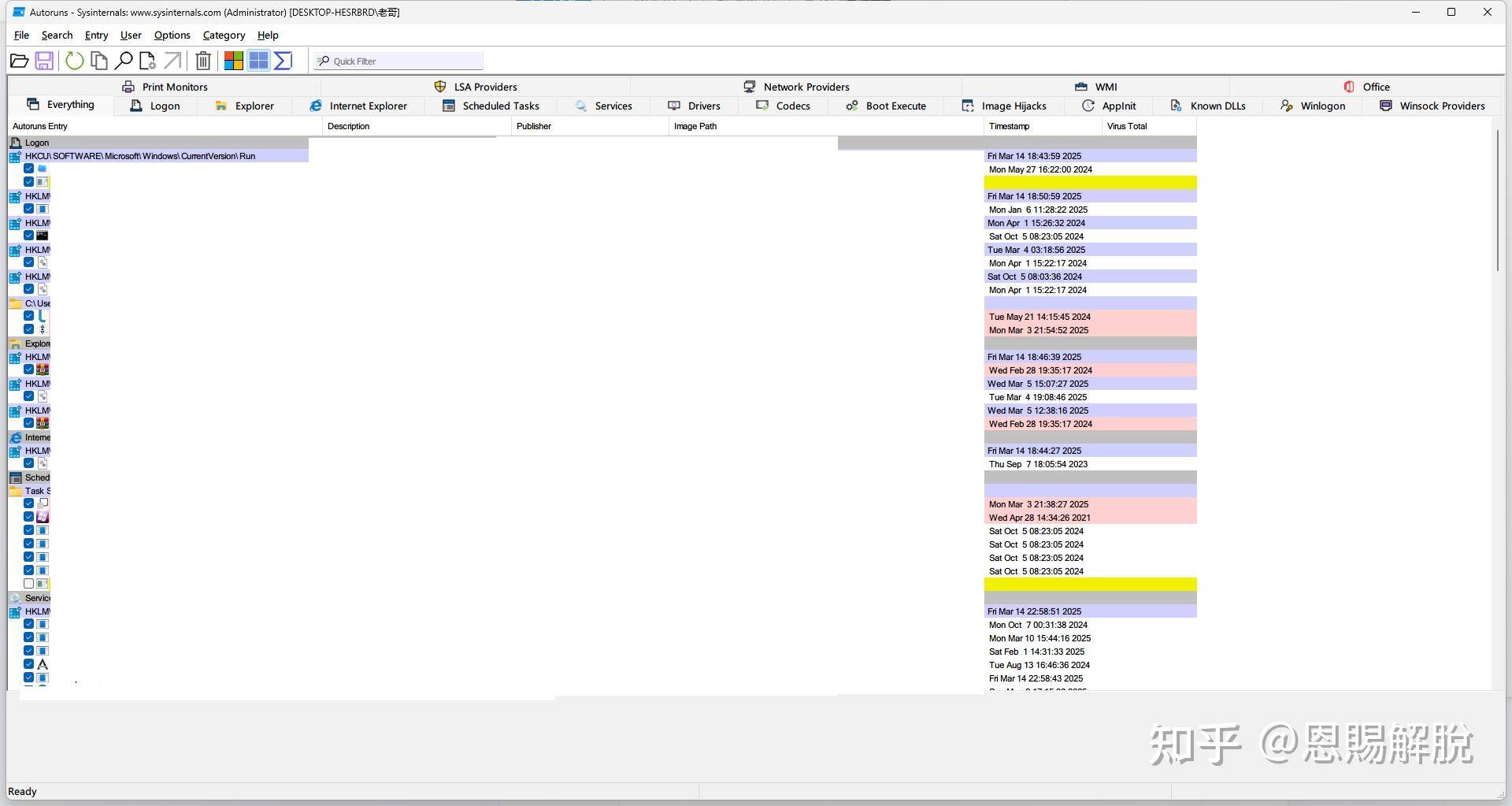Uncheck the entry dated Tue Mar 4 19:08:46 2025

(x=29, y=396)
